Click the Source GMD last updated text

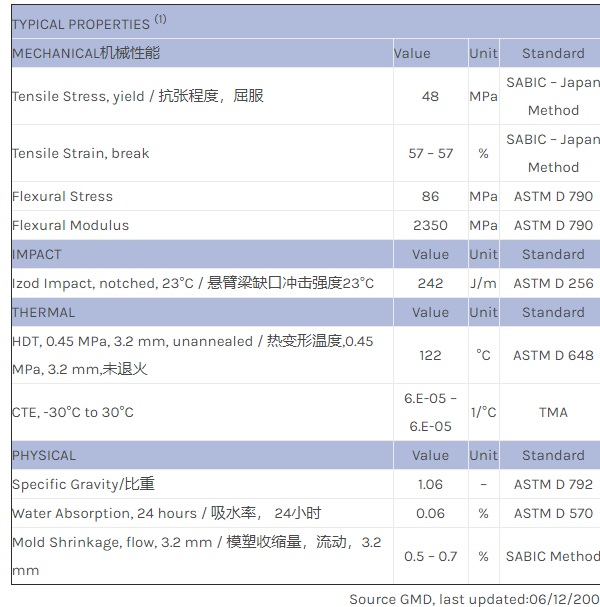click(474, 598)
